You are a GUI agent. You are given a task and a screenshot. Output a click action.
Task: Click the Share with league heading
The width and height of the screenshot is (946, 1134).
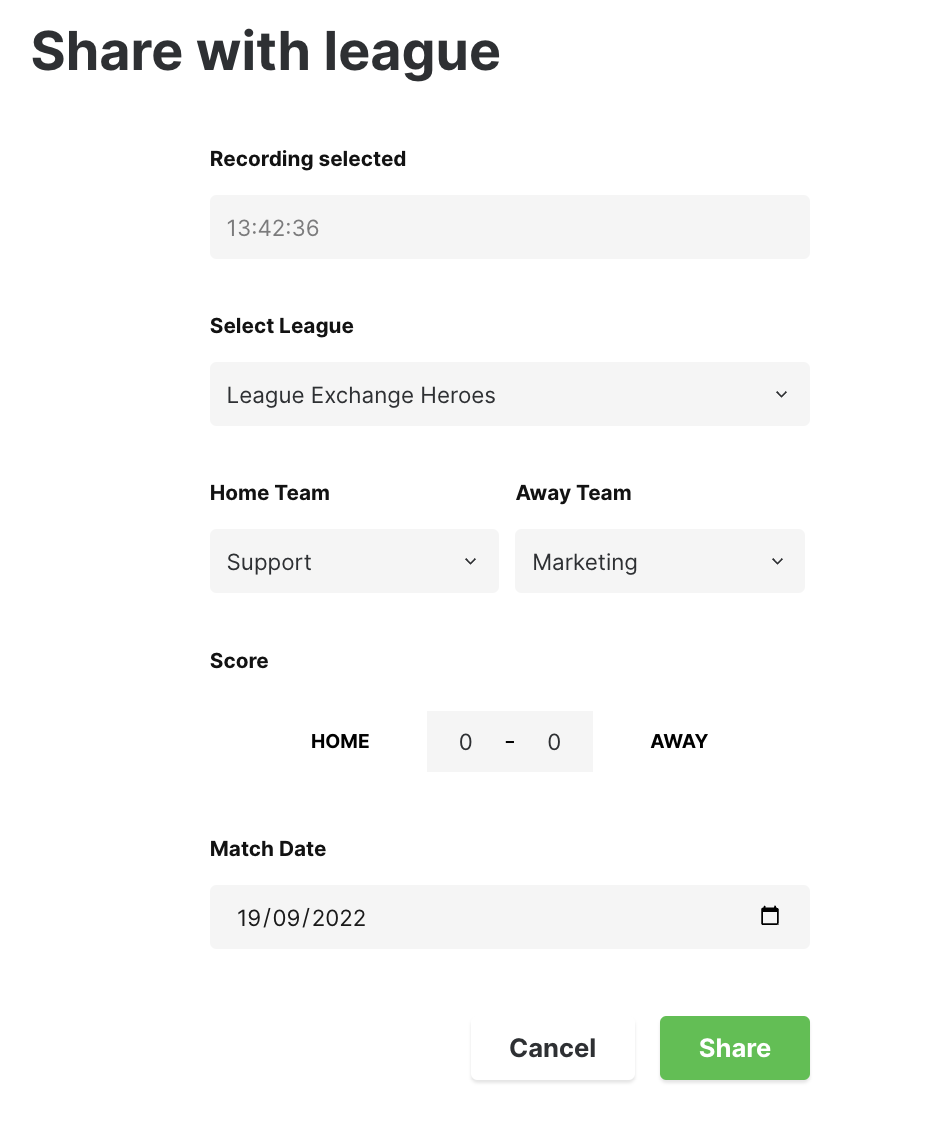pos(265,52)
